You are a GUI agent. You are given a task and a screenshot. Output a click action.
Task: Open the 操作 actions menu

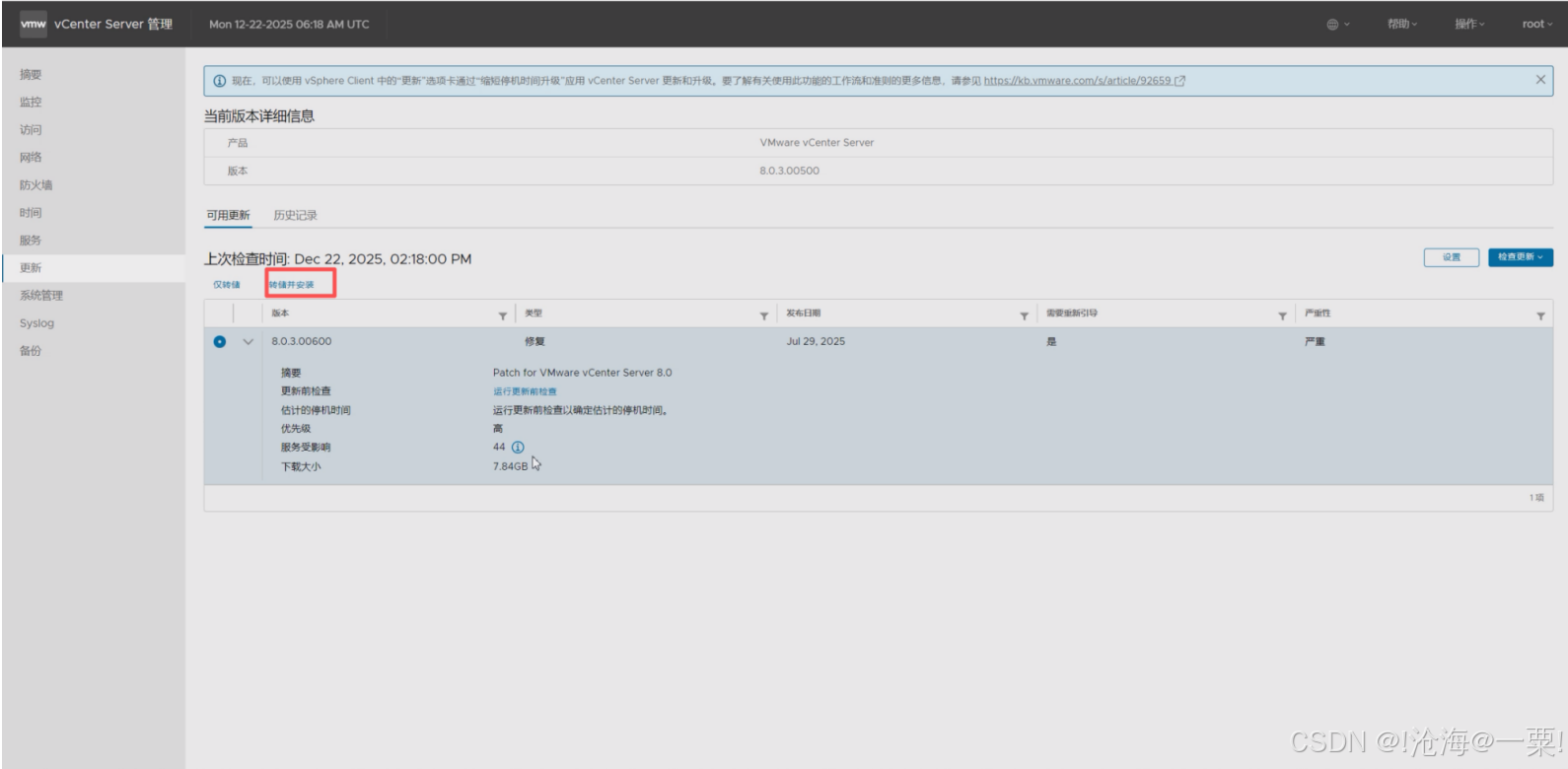pos(1469,24)
